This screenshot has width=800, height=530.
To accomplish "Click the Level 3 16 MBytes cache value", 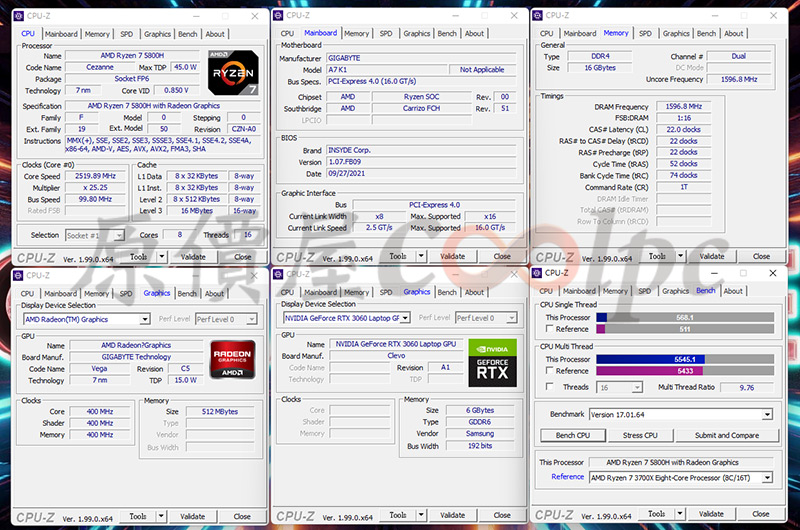I will (x=197, y=210).
